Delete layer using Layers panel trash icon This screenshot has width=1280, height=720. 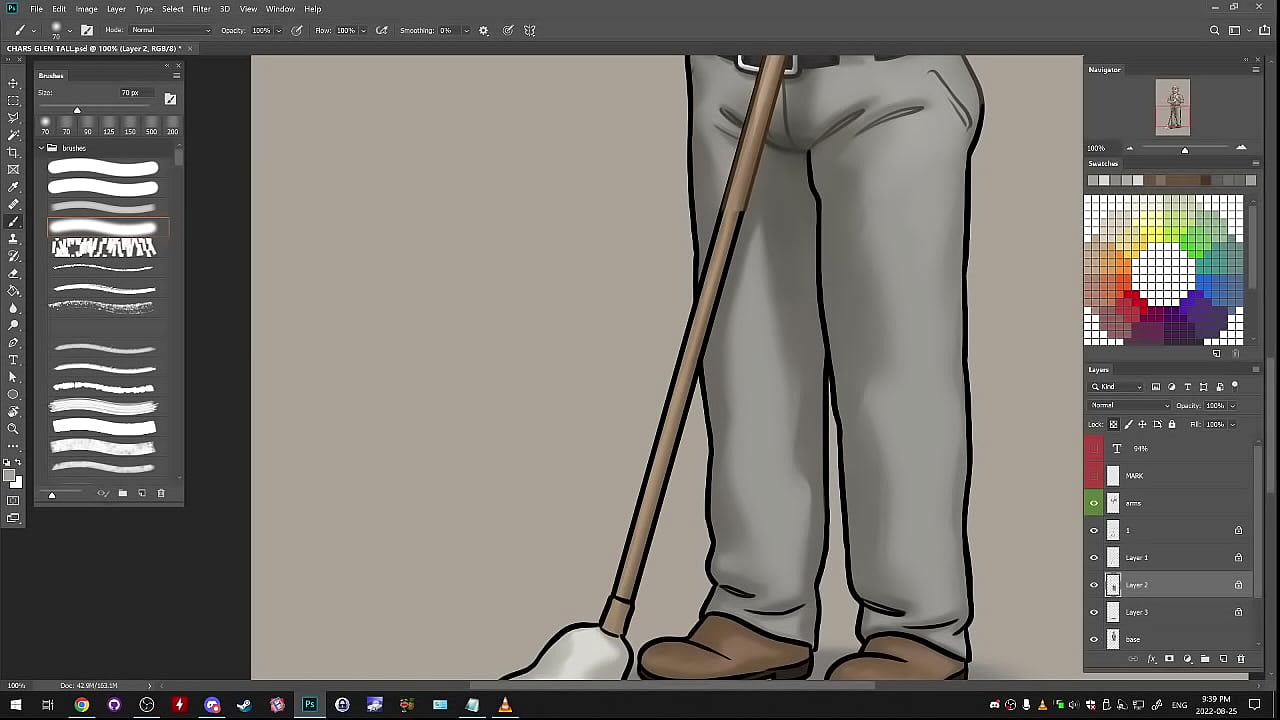tap(1241, 659)
